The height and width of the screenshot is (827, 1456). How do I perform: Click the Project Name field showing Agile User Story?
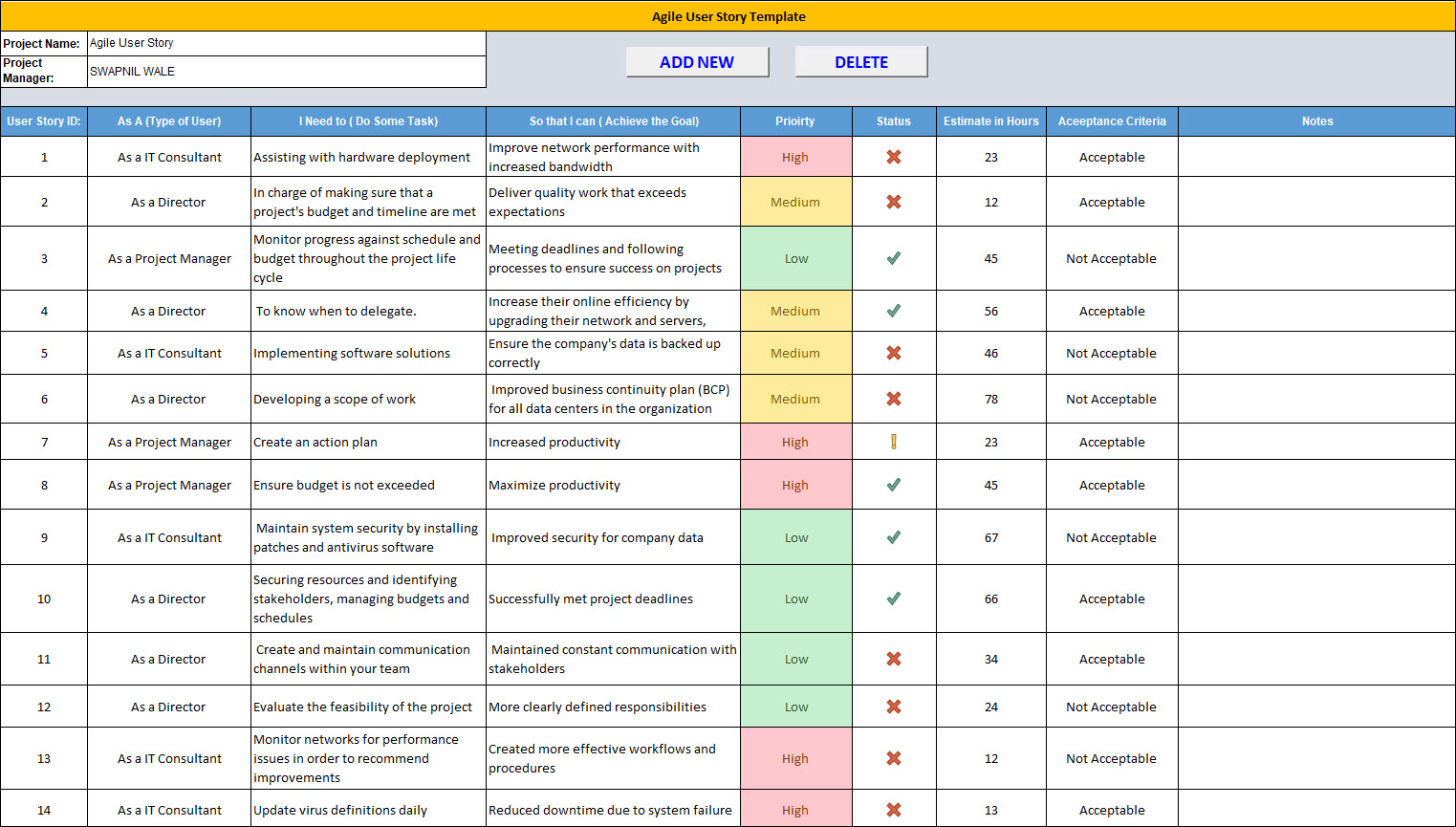point(285,43)
